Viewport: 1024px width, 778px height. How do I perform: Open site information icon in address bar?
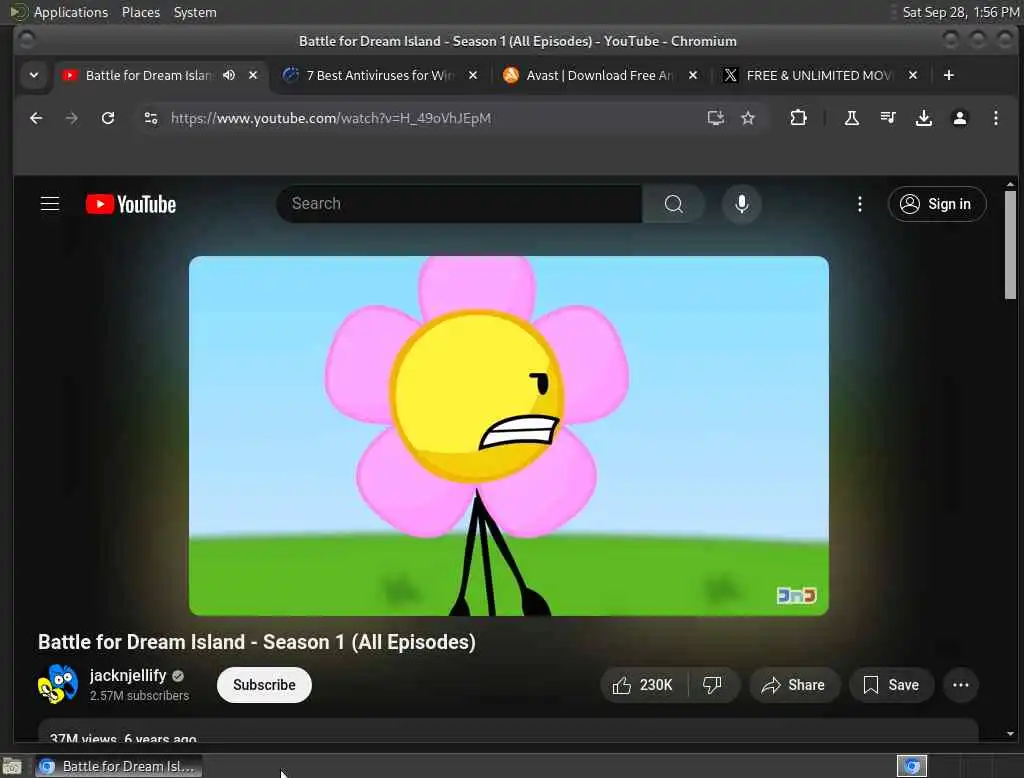pos(151,118)
